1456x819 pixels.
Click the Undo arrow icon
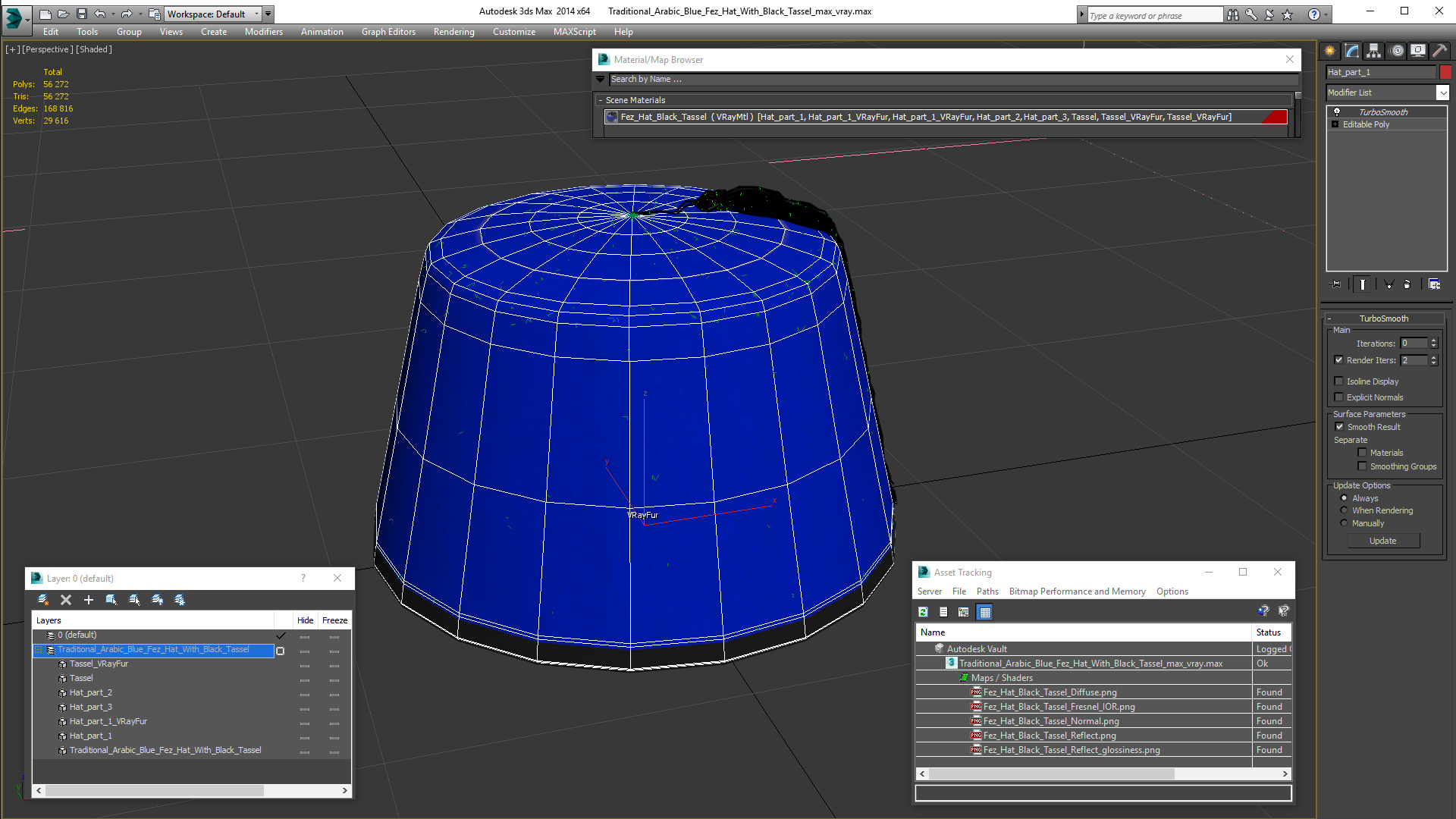(x=100, y=14)
